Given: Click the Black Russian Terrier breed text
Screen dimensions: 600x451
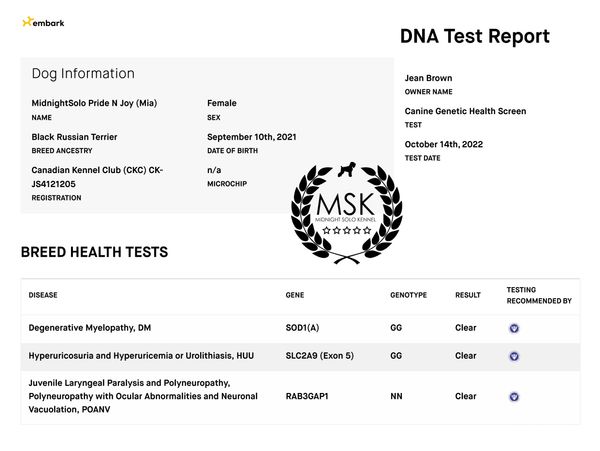Looking at the screenshot, I should (x=82, y=137).
